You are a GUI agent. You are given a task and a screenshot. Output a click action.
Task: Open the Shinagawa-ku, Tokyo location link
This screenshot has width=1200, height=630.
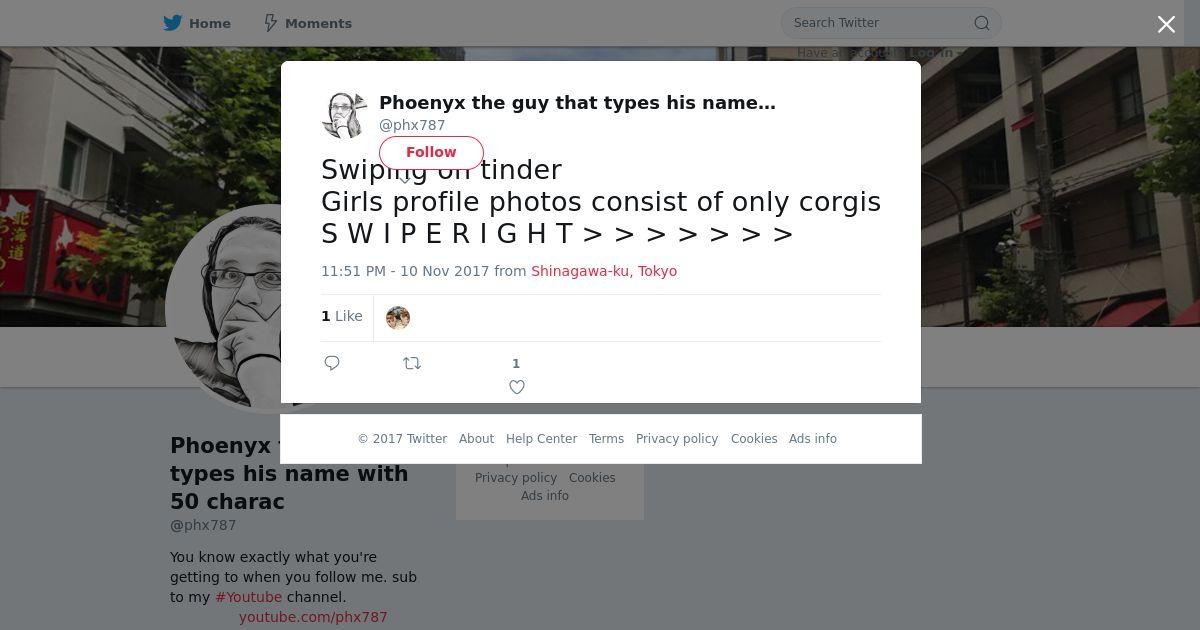click(x=604, y=271)
